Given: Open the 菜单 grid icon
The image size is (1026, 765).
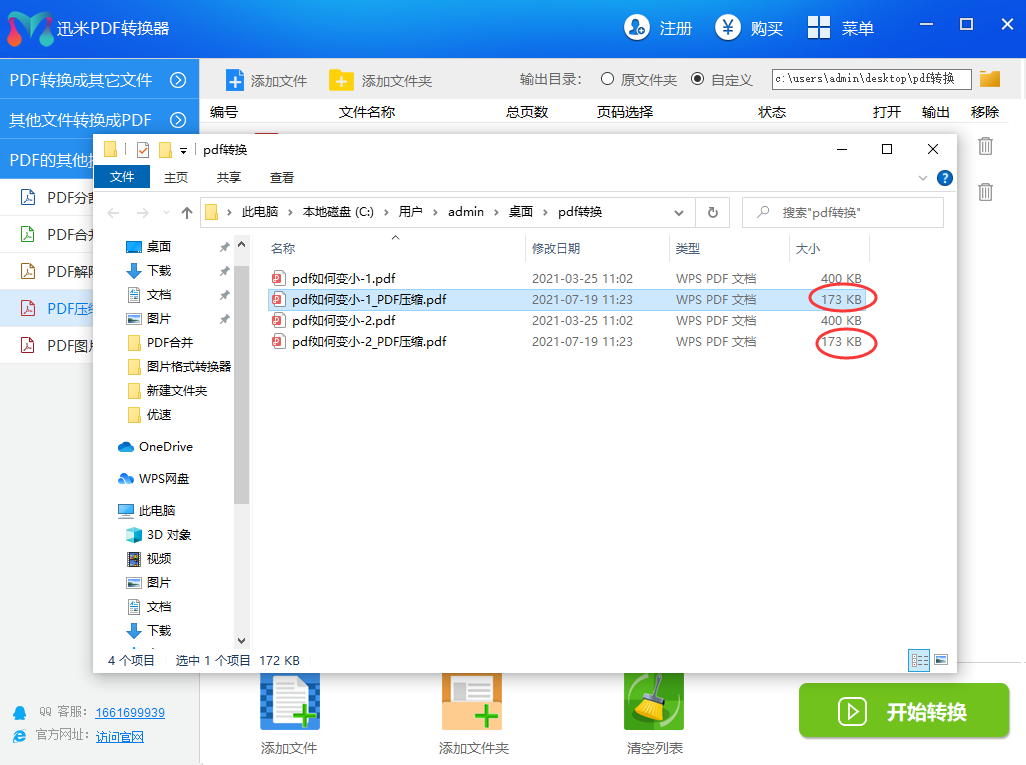Looking at the screenshot, I should 819,28.
